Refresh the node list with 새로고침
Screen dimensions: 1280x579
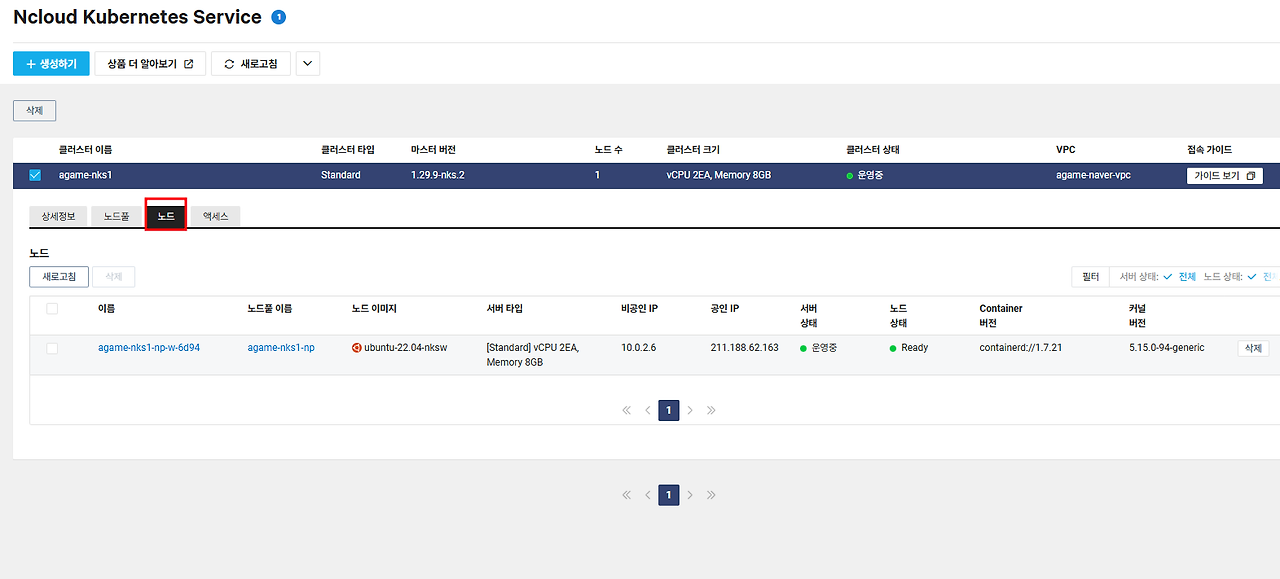(x=59, y=277)
